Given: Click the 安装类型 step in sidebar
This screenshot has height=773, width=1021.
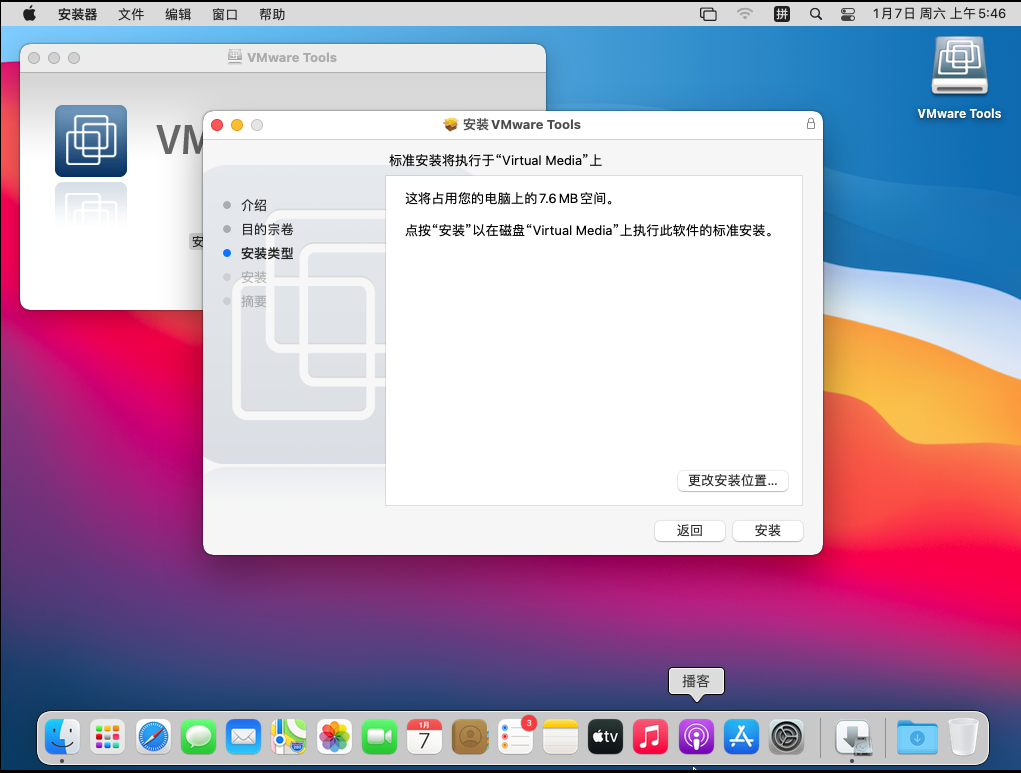Looking at the screenshot, I should 267,253.
